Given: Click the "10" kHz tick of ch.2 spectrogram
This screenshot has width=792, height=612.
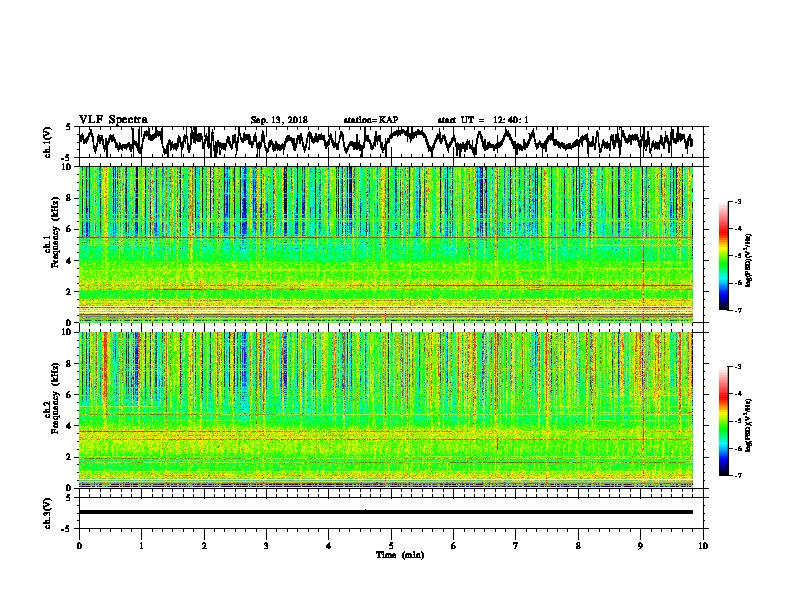Looking at the screenshot, I should click(x=69, y=332).
